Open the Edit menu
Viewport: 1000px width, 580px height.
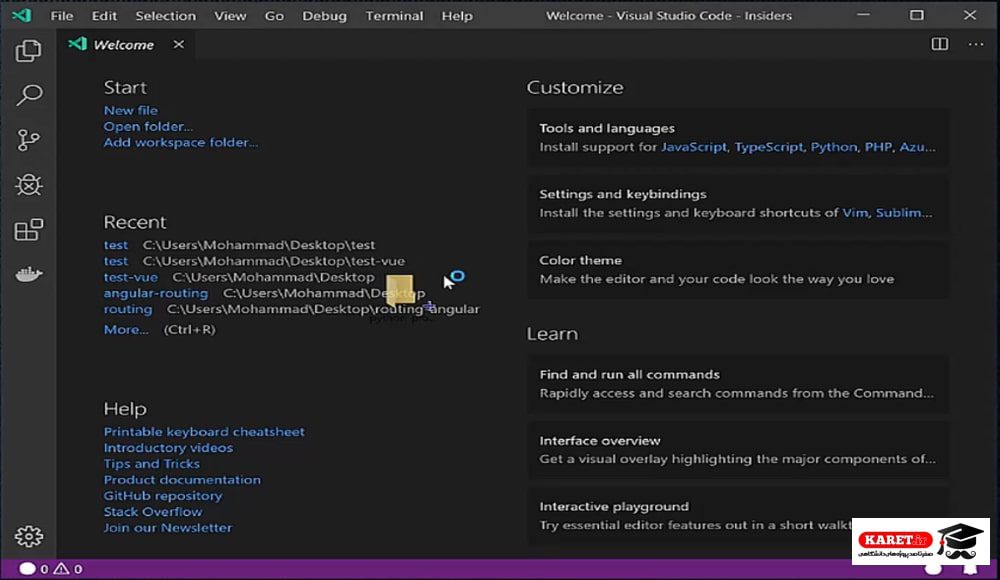(104, 16)
